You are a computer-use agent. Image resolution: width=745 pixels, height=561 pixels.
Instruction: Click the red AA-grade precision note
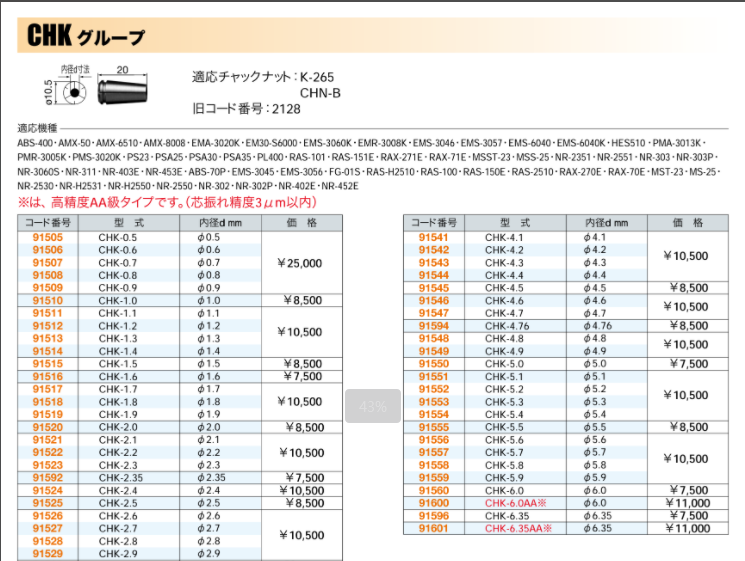167,202
